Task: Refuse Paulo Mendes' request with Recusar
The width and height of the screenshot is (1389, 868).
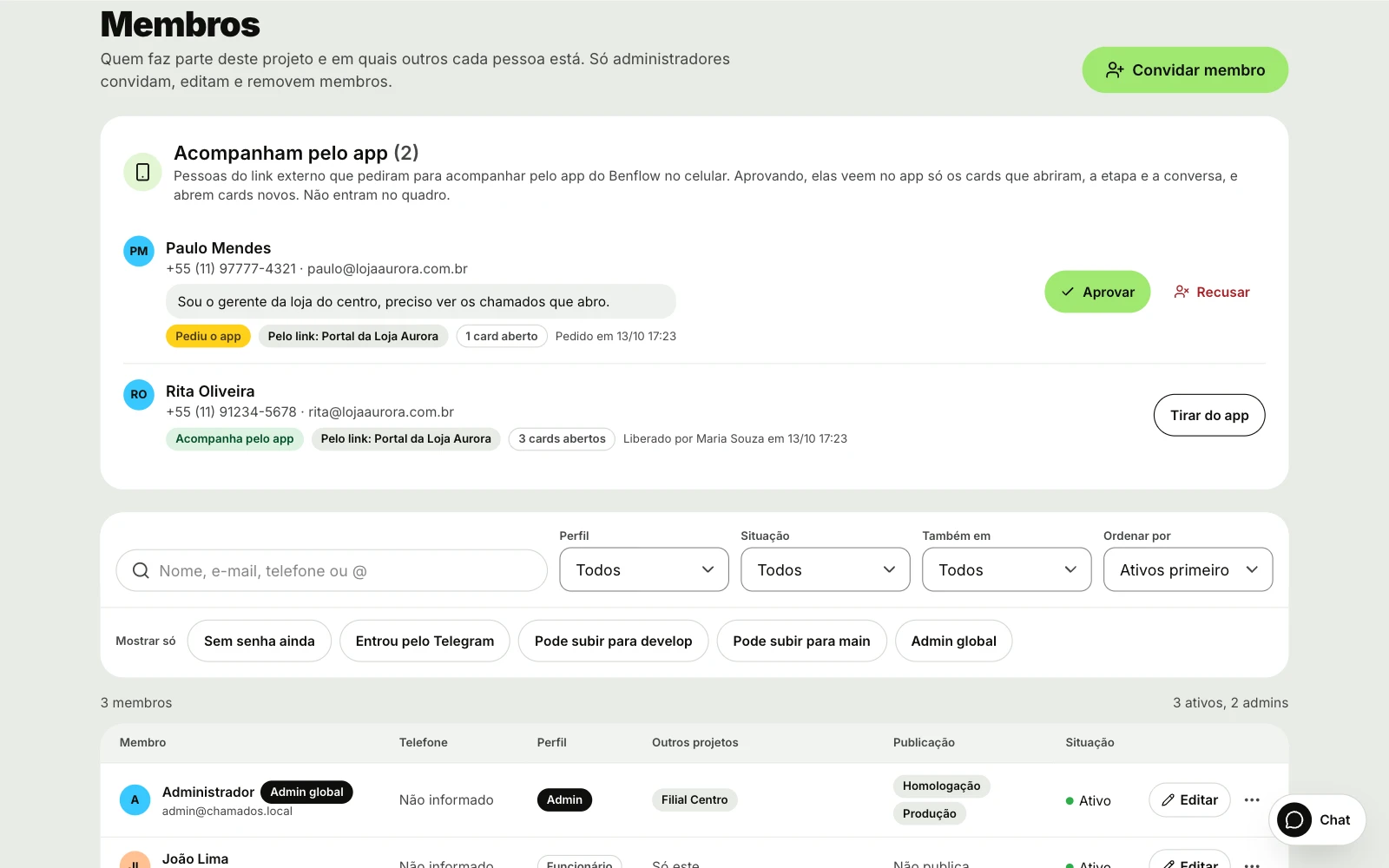Action: [1212, 292]
